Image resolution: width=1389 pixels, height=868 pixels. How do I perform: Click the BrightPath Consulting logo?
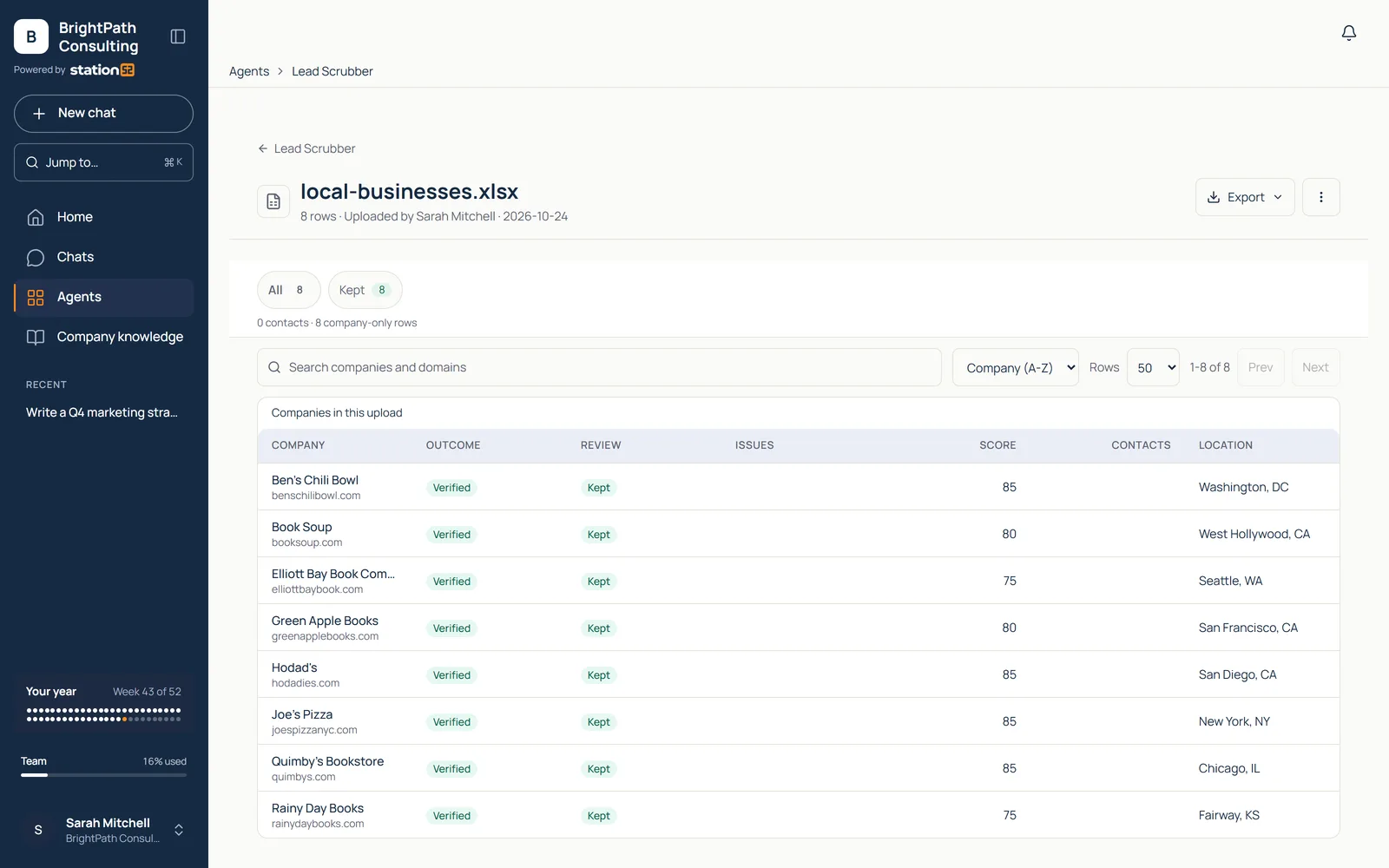coord(31,36)
